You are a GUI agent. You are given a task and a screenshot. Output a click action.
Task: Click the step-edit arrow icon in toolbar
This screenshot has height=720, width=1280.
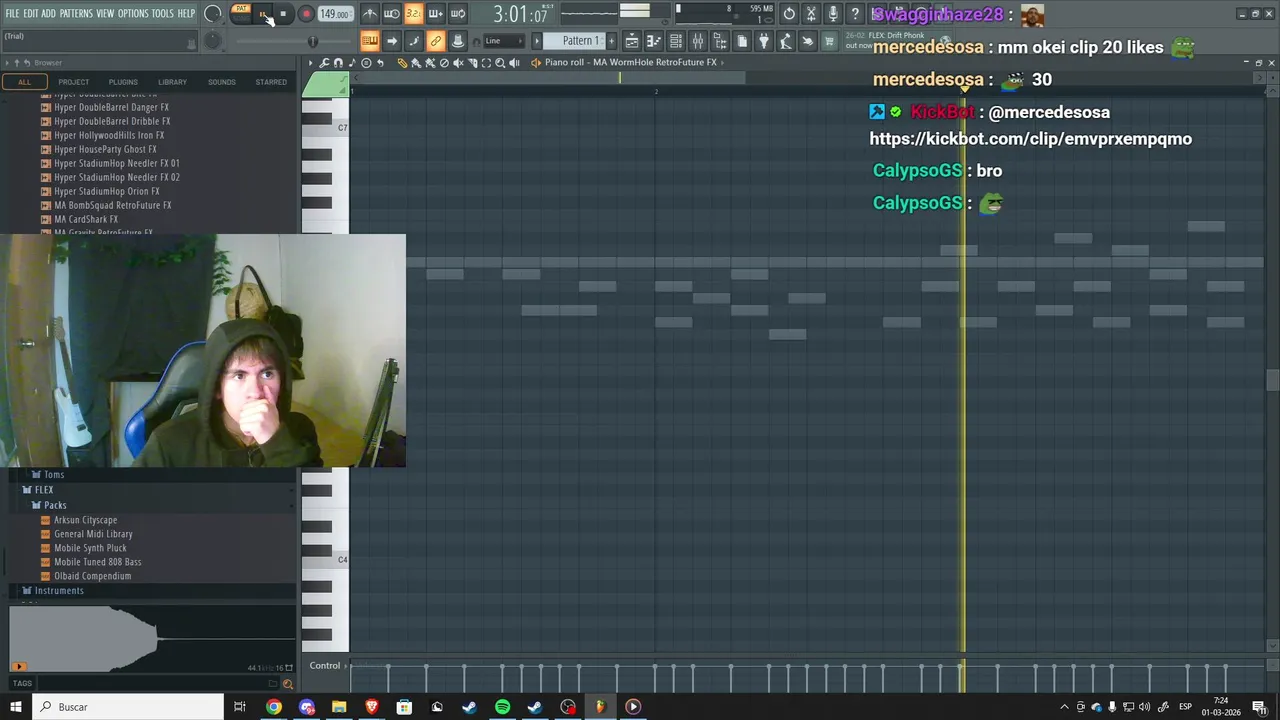[x=392, y=41]
